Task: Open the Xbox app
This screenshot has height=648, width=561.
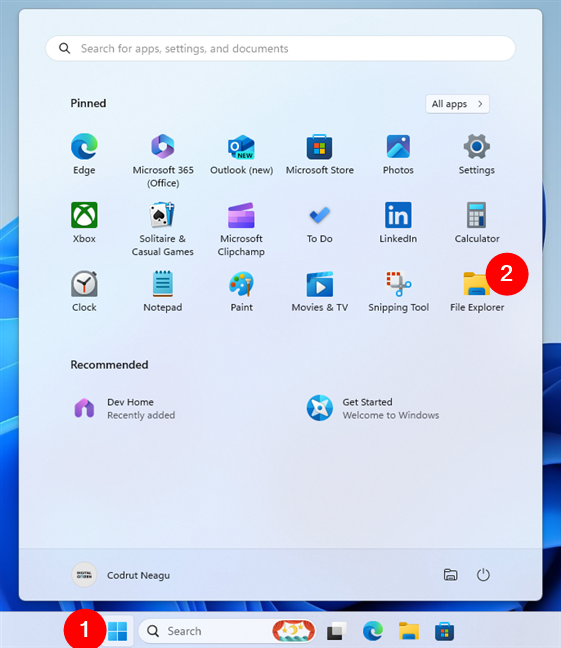Action: pos(84,223)
